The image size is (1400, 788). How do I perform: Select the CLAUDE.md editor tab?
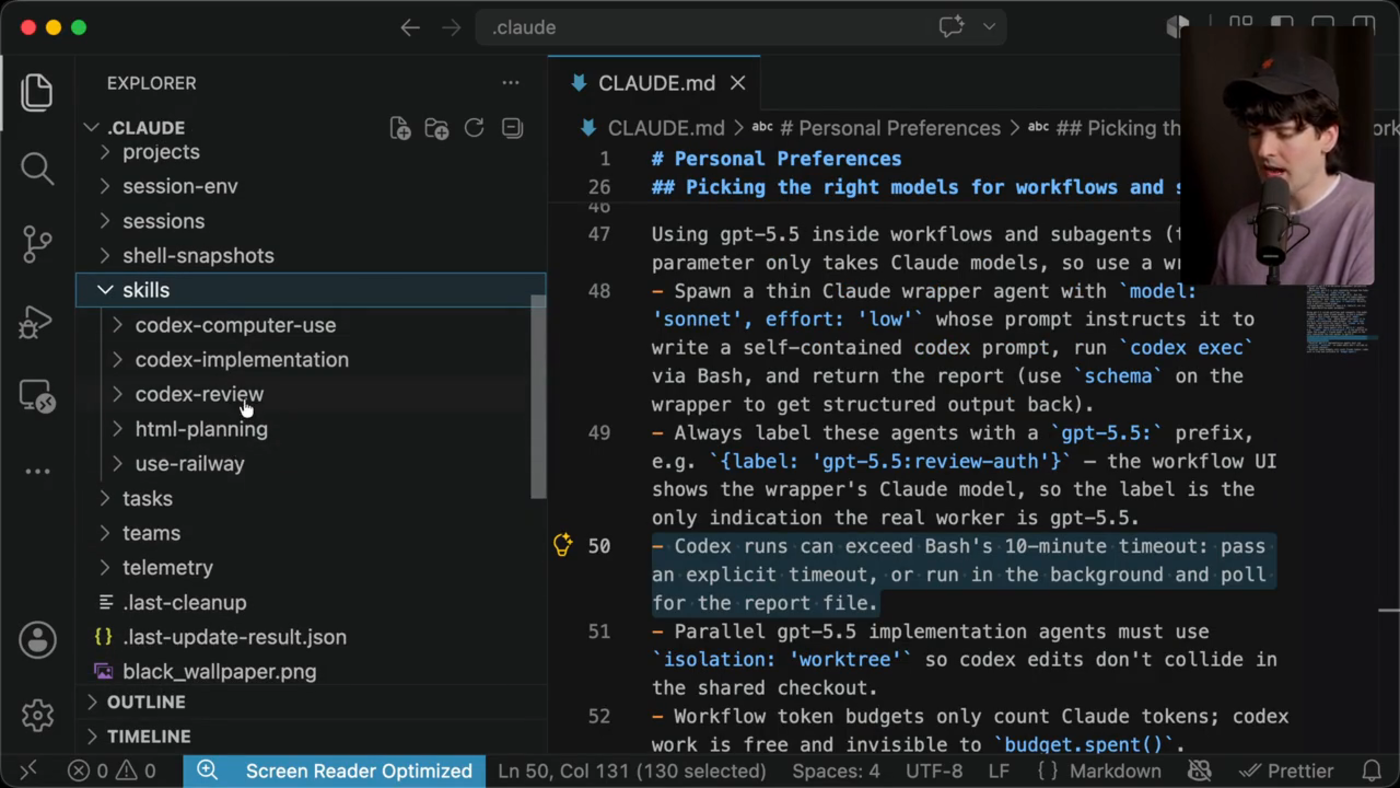(655, 83)
